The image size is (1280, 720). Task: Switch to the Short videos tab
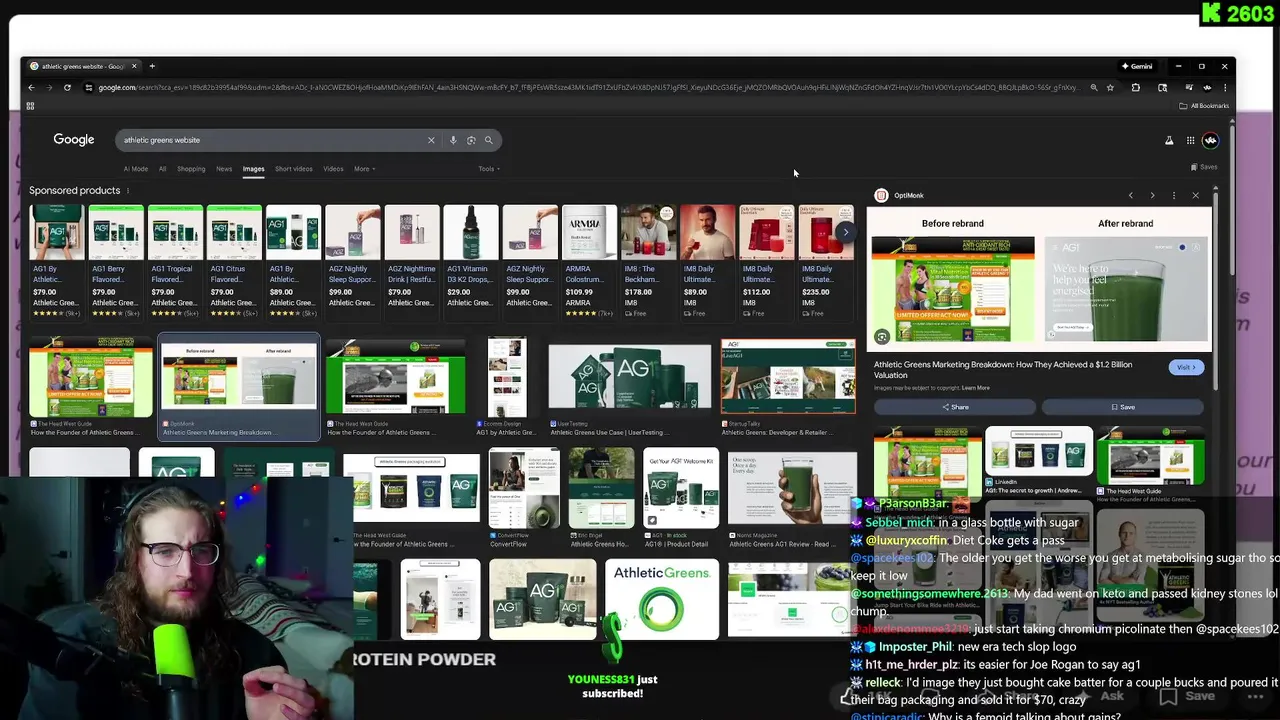[x=293, y=169]
